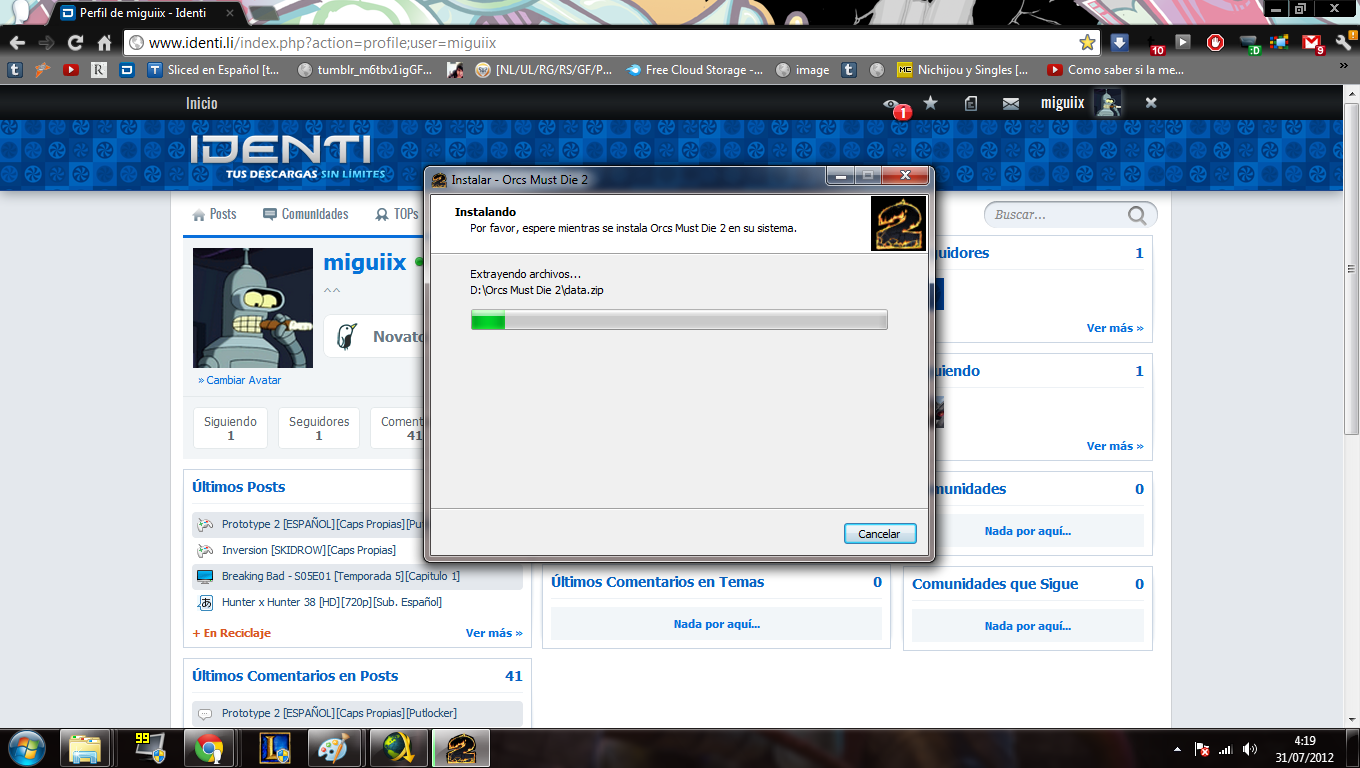Screen dimensions: 1360x768
Task: Click 'Comunidades que Sigue' heading
Action: pos(995,584)
